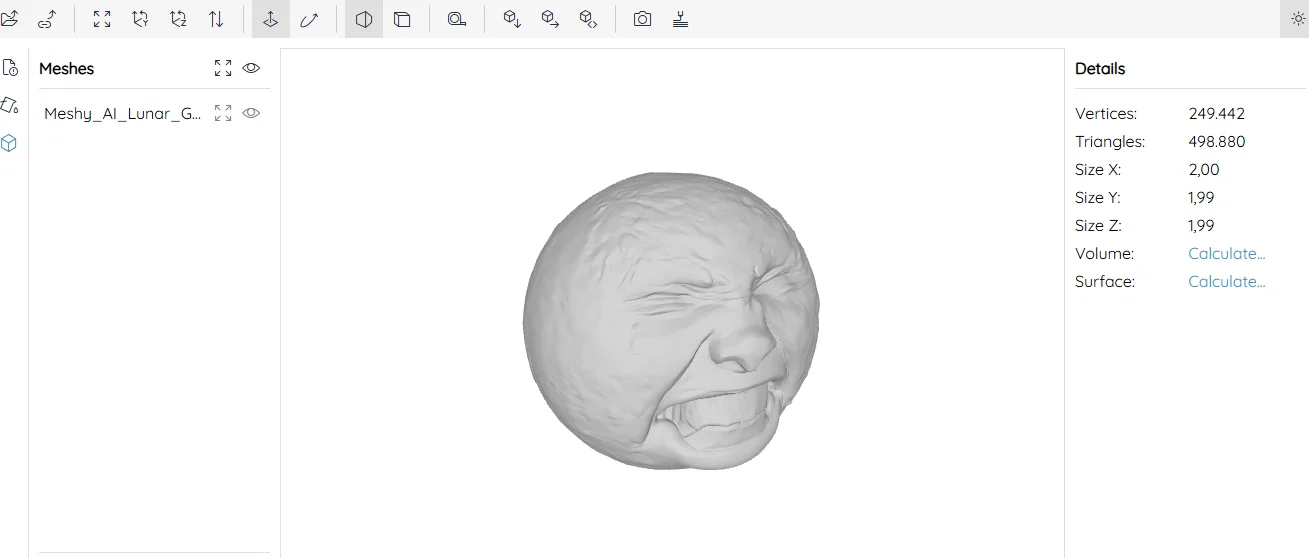Click the Open model from device icon
This screenshot has height=558, width=1309.
(x=10, y=19)
